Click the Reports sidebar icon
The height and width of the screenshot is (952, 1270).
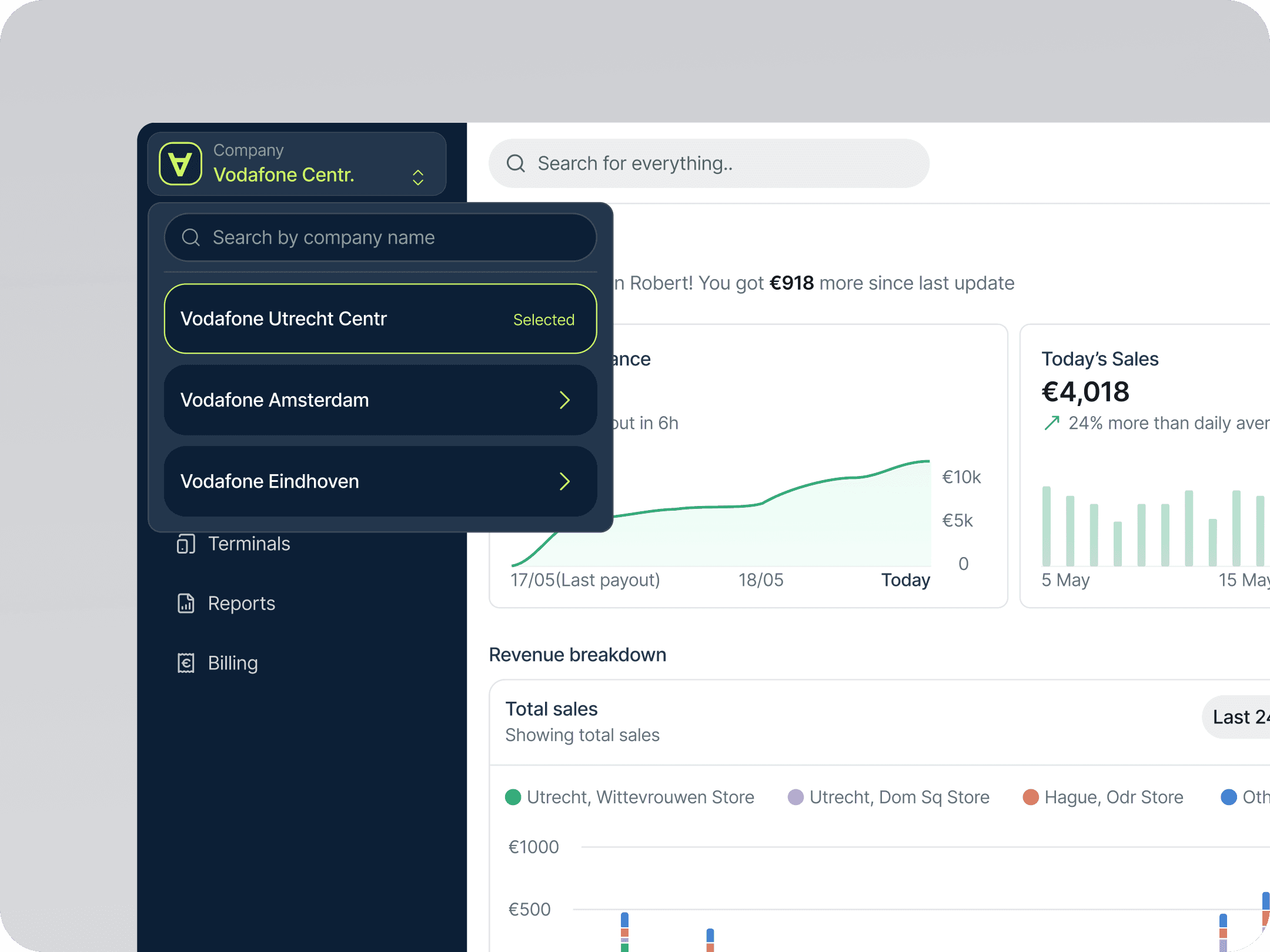pyautogui.click(x=186, y=604)
